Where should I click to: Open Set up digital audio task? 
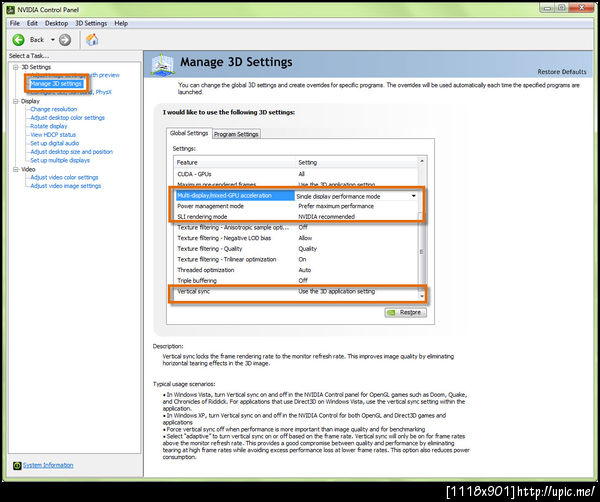click(x=55, y=143)
